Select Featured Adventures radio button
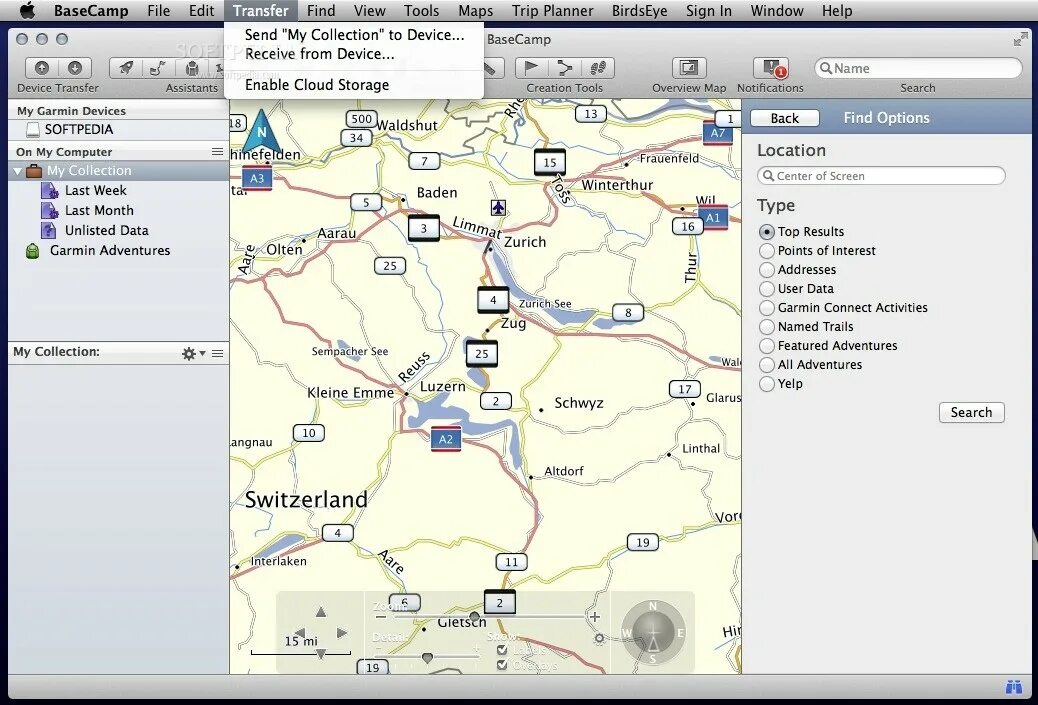This screenshot has width=1038, height=705. pos(767,346)
